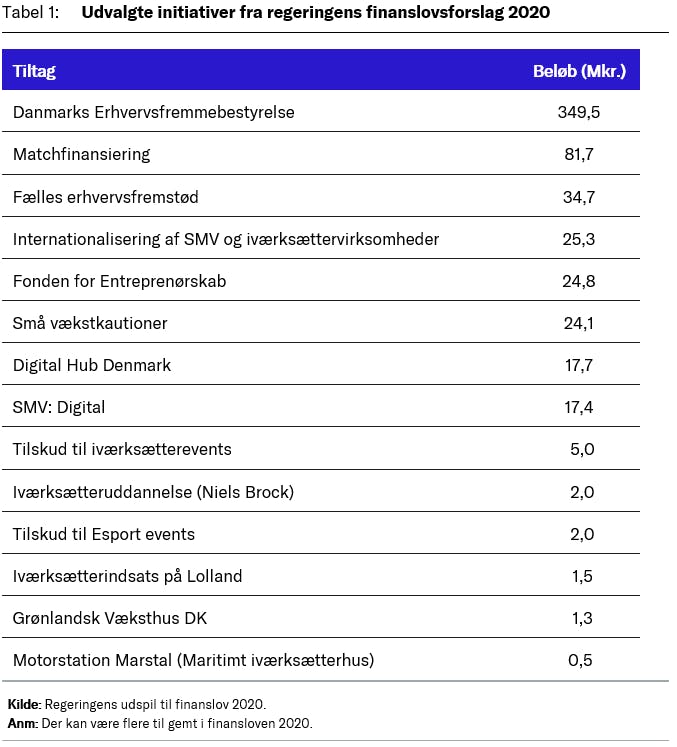677x747 pixels.
Task: Select the Danmarks Erhvervsfremmebestyrelse row label
Action: coord(153,113)
